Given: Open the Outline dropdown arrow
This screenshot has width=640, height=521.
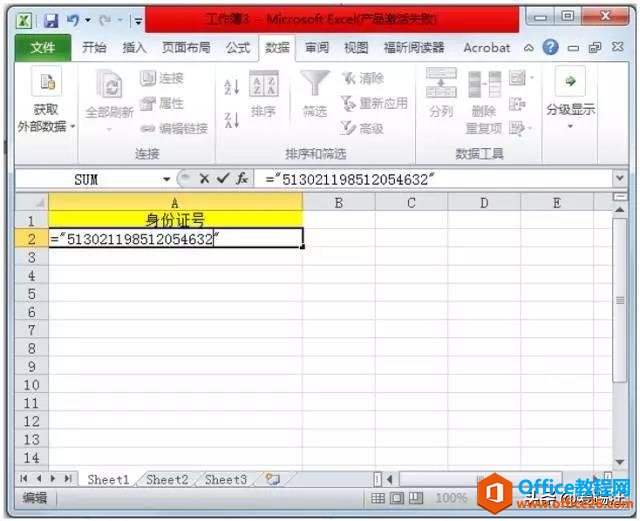Looking at the screenshot, I should point(570,127).
